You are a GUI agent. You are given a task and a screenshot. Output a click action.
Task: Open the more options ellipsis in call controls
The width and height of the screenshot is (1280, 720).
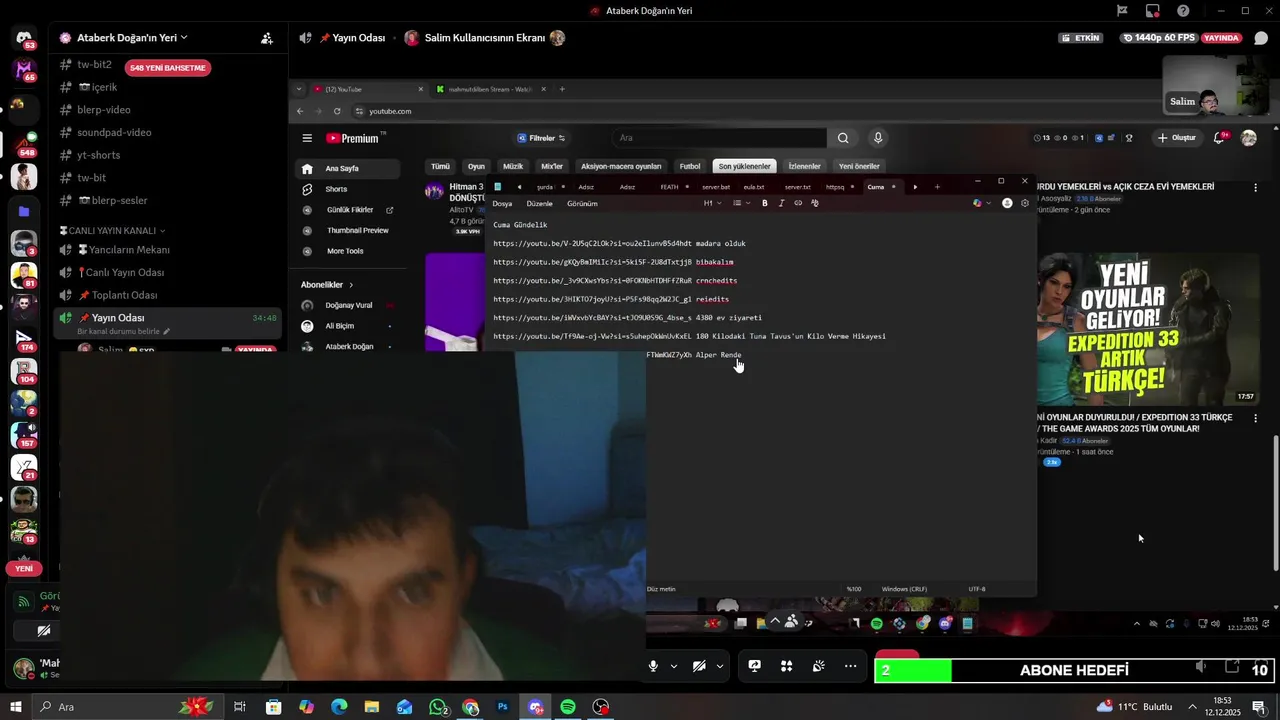851,666
